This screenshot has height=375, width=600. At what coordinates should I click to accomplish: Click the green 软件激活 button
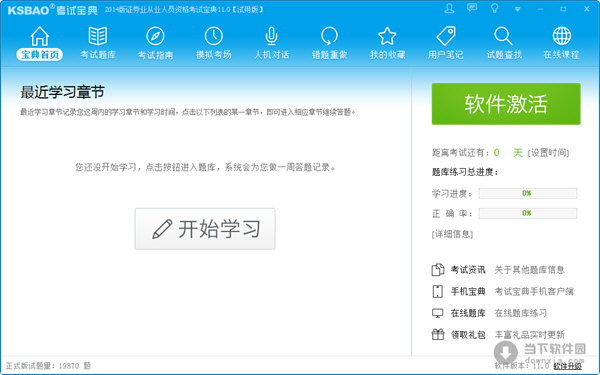click(x=506, y=104)
